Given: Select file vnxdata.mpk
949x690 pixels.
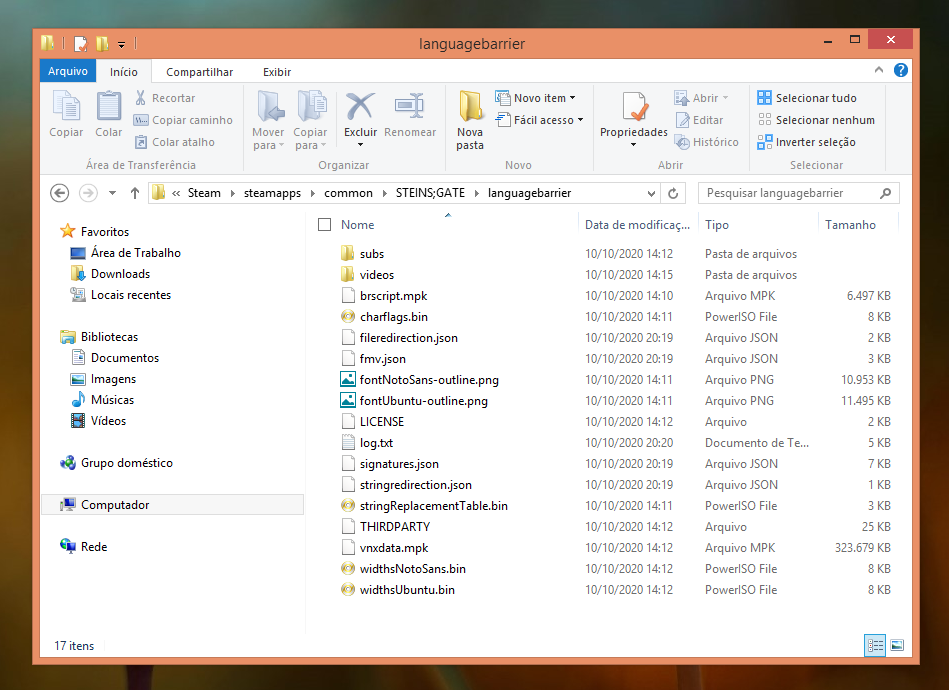Looking at the screenshot, I should [384, 548].
